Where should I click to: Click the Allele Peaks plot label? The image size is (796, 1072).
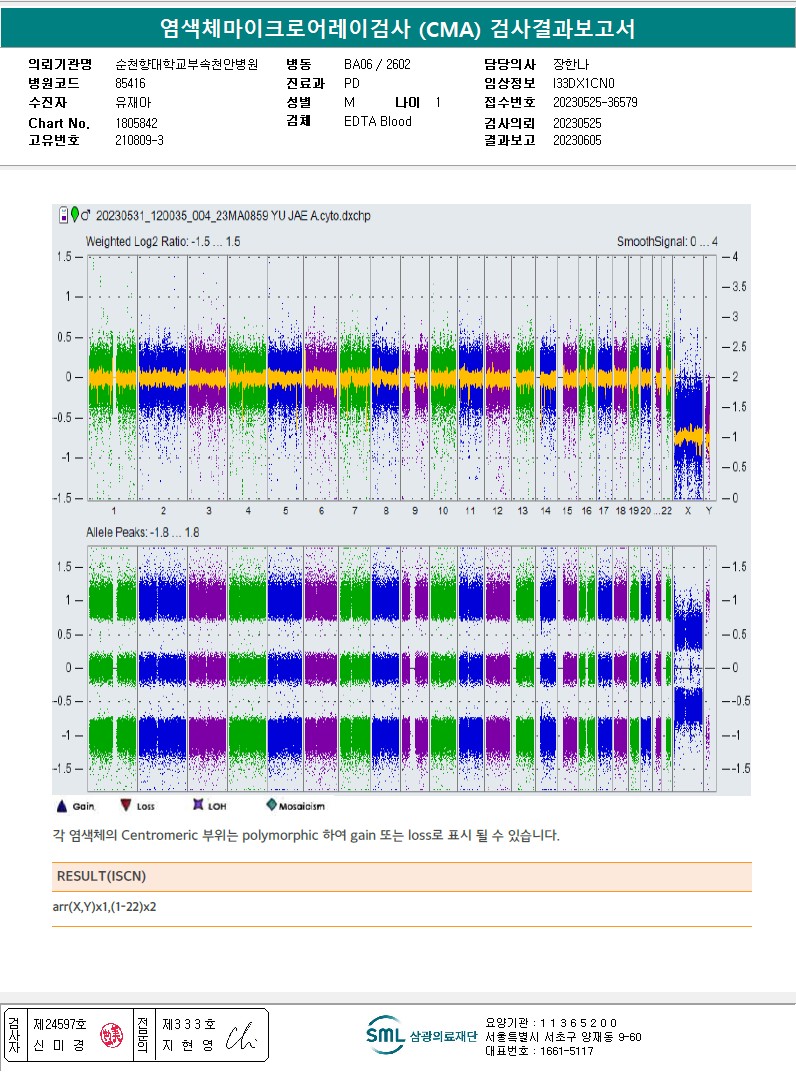142,532
